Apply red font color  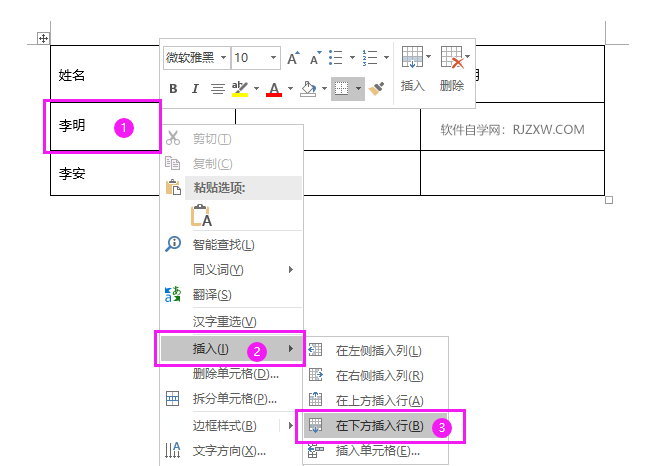274,89
